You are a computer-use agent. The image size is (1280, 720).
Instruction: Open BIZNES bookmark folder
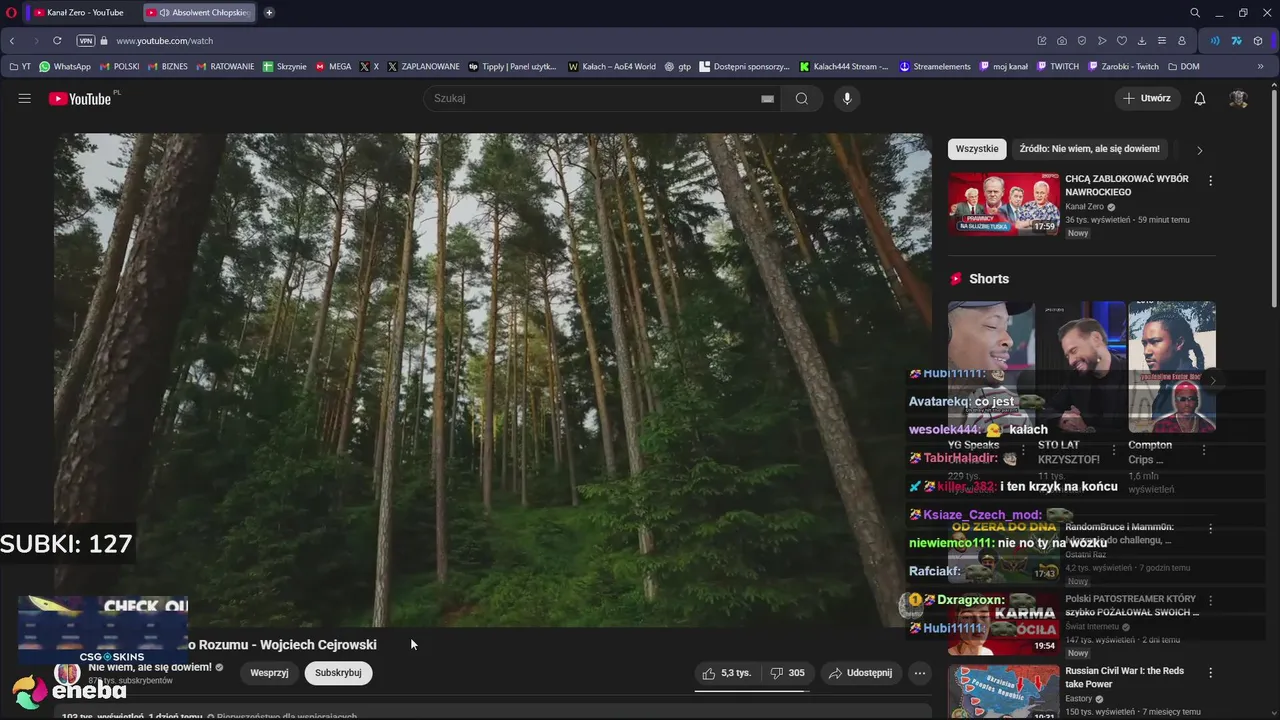pos(167,67)
